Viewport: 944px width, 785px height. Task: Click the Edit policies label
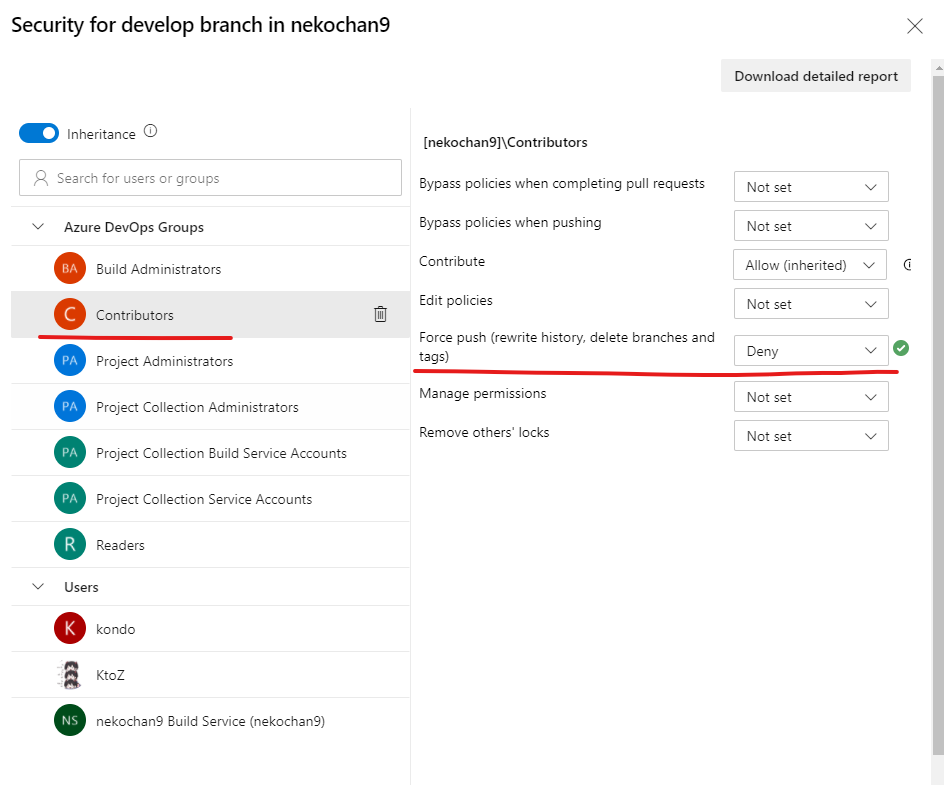pos(456,300)
